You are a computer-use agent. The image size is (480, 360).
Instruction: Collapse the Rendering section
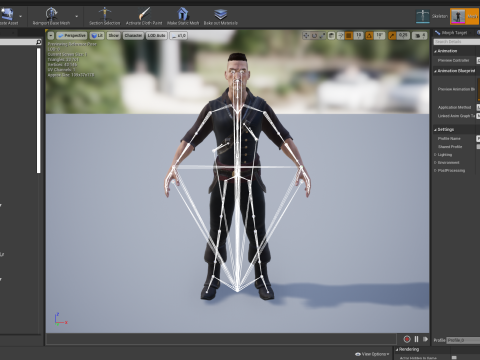[397, 349]
